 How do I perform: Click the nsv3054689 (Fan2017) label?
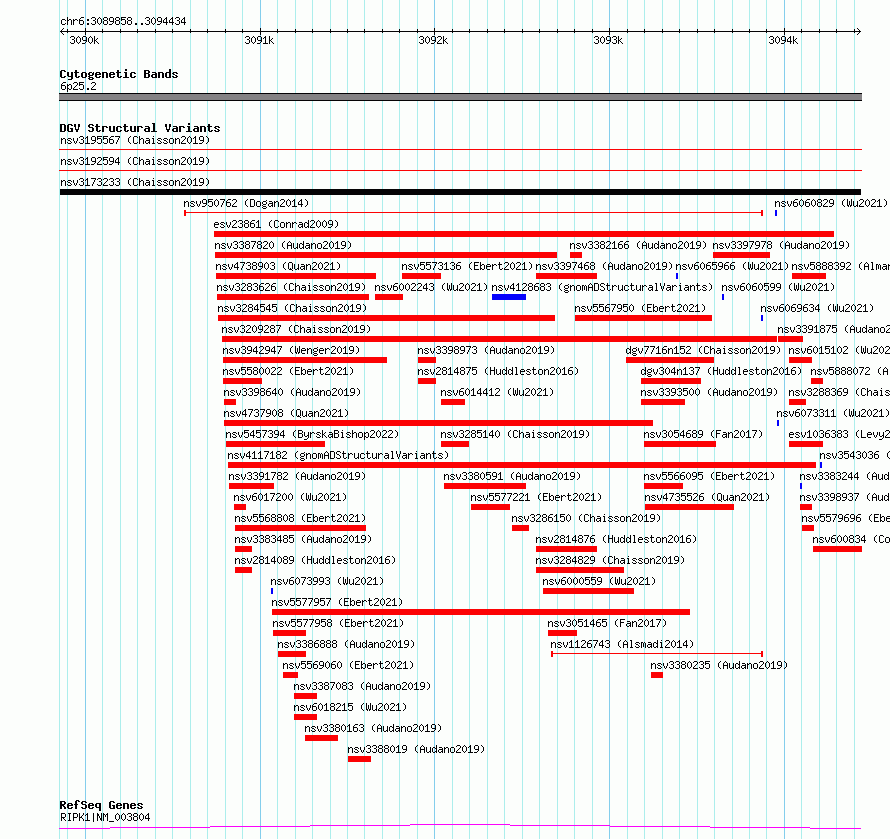[x=703, y=434]
